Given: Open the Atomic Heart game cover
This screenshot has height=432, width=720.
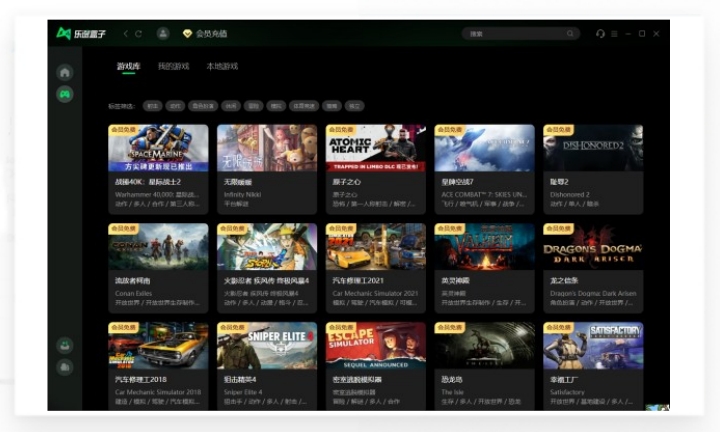Looking at the screenshot, I should tap(376, 148).
